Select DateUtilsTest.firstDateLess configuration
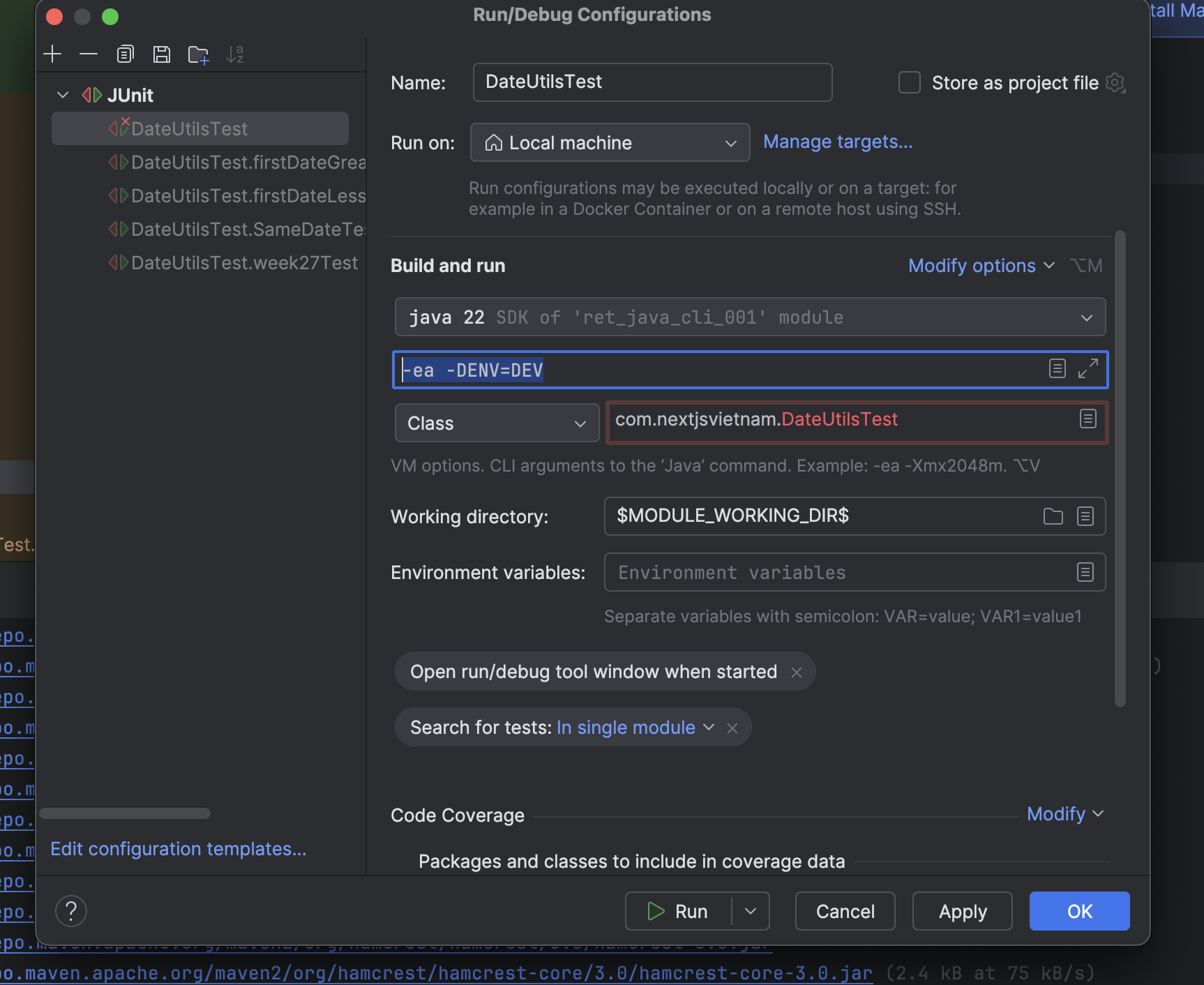 pyautogui.click(x=237, y=196)
